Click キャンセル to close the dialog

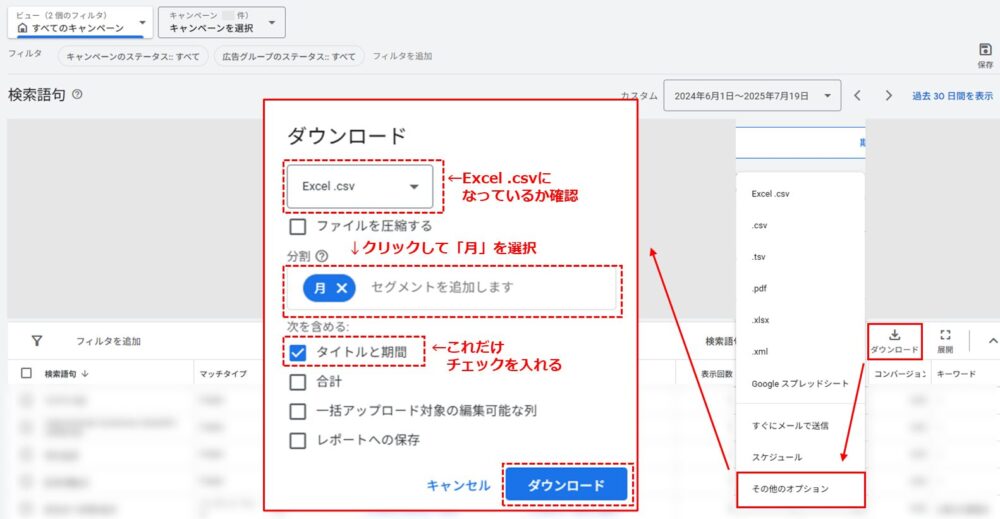point(458,485)
